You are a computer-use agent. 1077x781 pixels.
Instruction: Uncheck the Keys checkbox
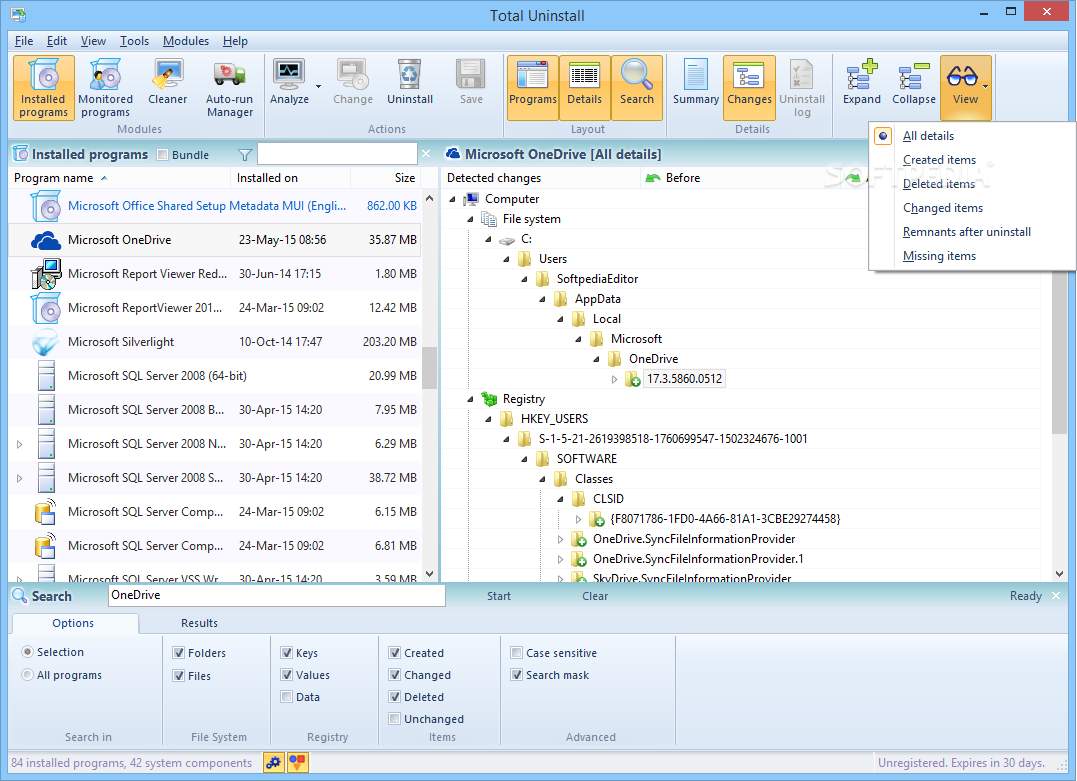pyautogui.click(x=286, y=653)
